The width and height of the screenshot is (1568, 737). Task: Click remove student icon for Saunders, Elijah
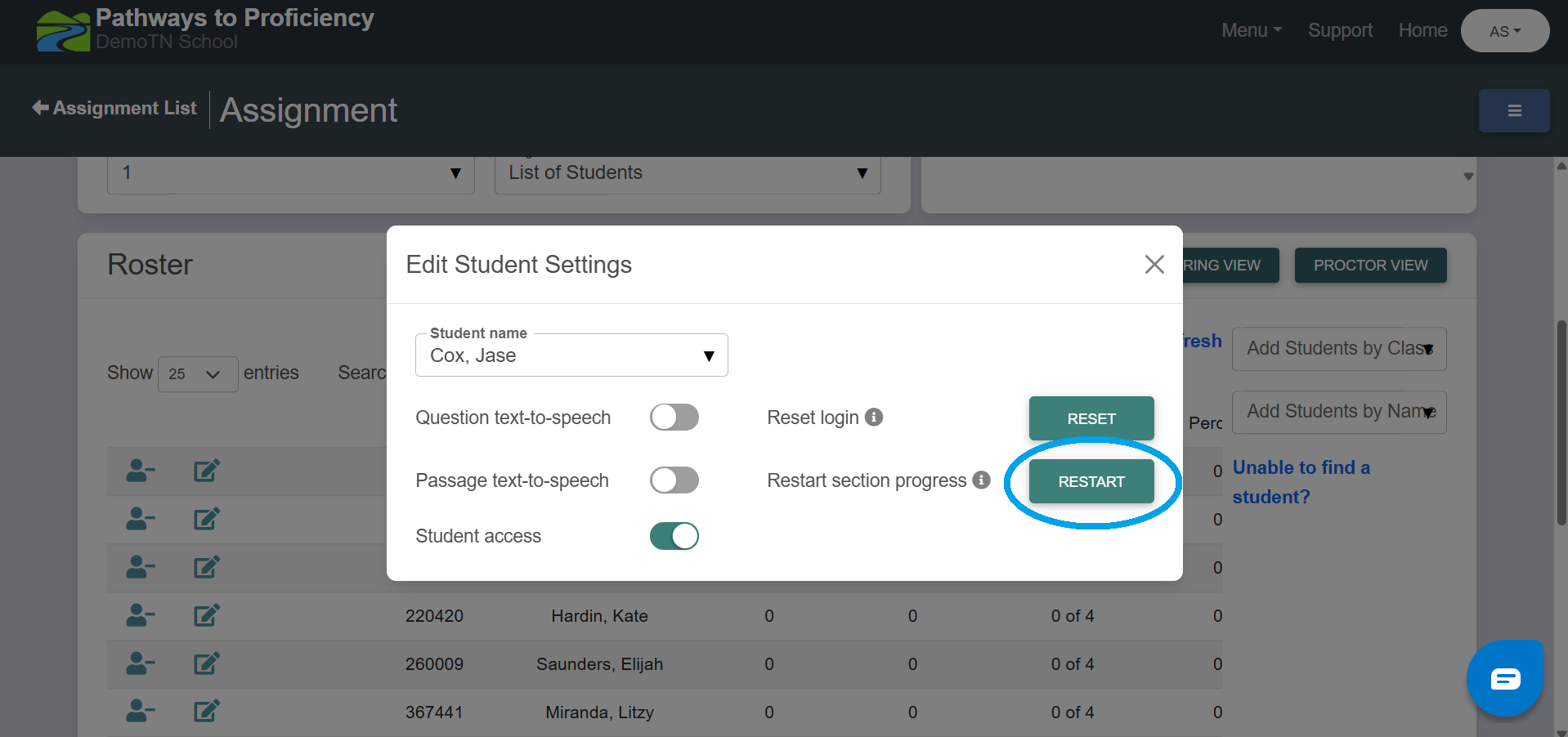tap(140, 663)
